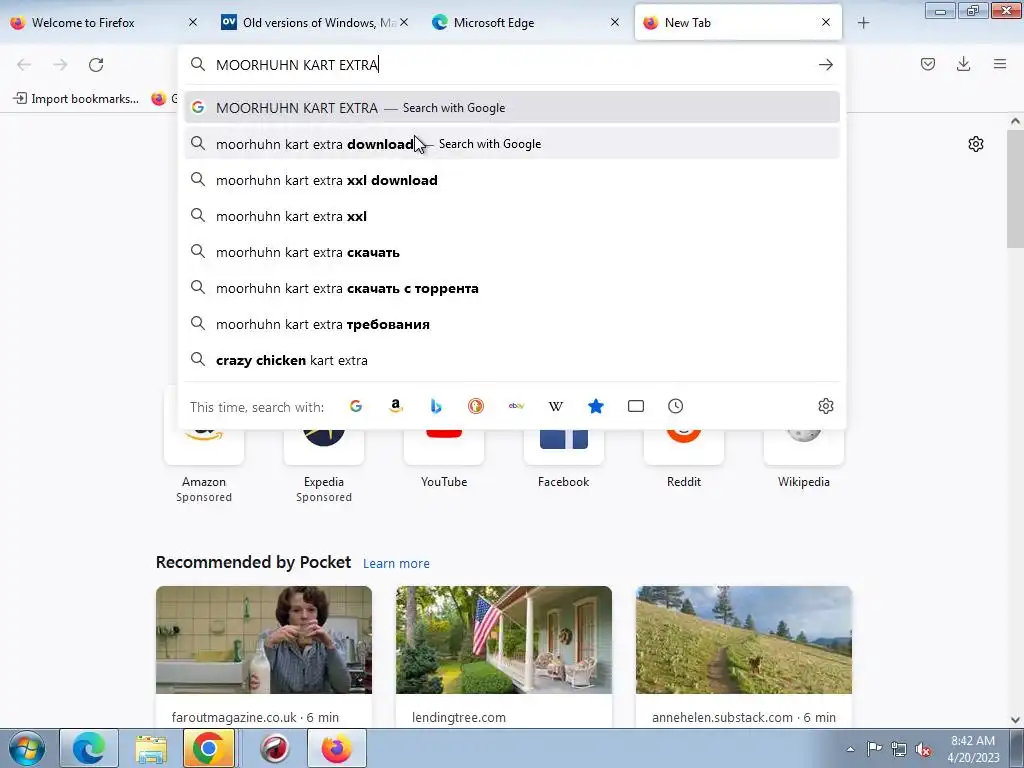
Task: Select suggestion moorhuhn kart extra xxl download
Action: pyautogui.click(x=512, y=180)
